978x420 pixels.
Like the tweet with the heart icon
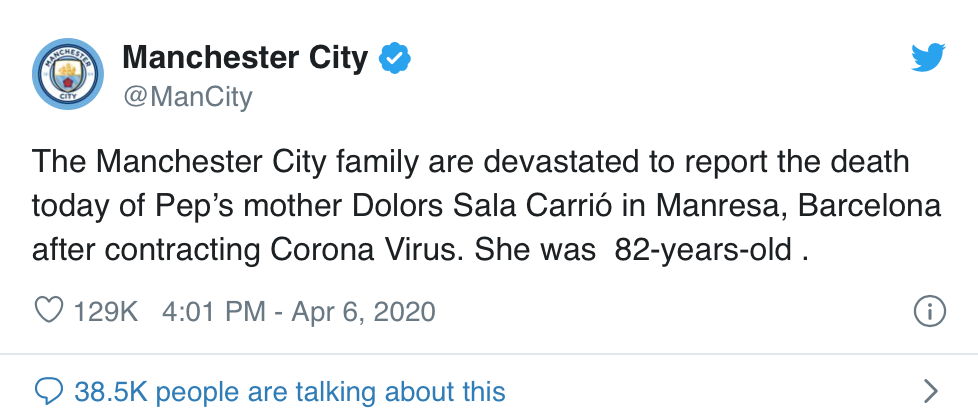click(x=48, y=311)
